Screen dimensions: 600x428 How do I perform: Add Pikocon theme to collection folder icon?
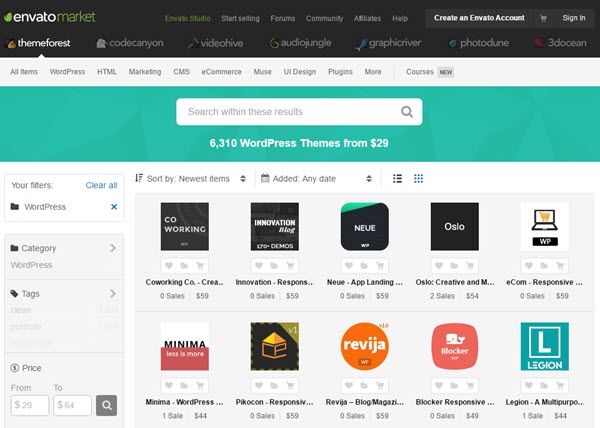tap(274, 386)
